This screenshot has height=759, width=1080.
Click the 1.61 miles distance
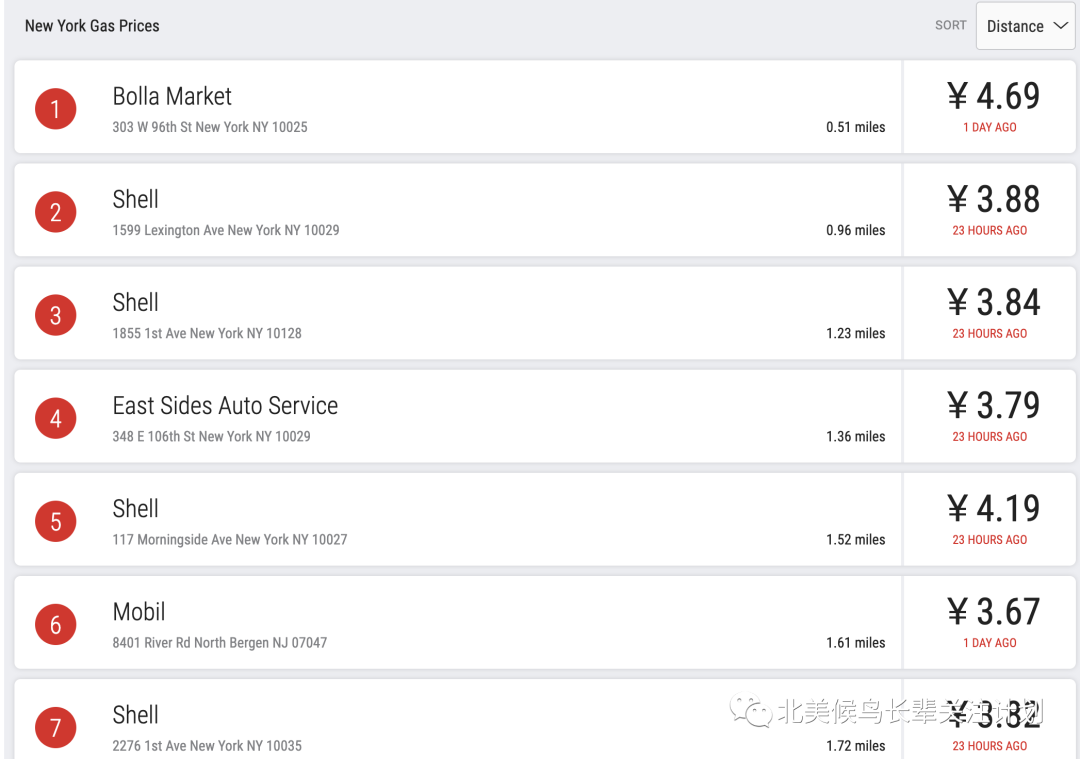tap(855, 643)
